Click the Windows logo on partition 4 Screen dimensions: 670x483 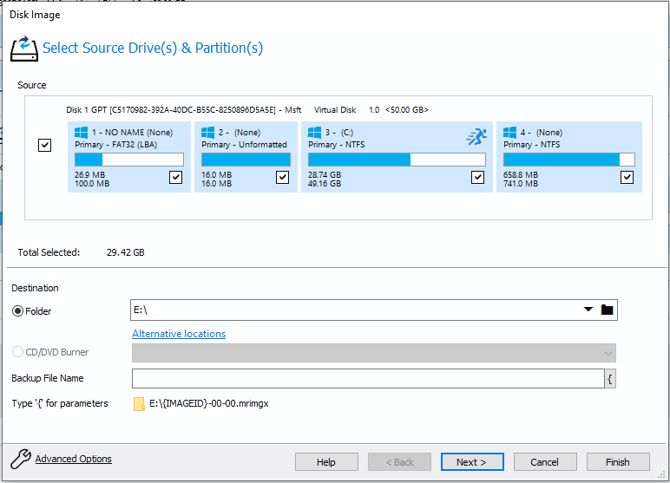(510, 132)
